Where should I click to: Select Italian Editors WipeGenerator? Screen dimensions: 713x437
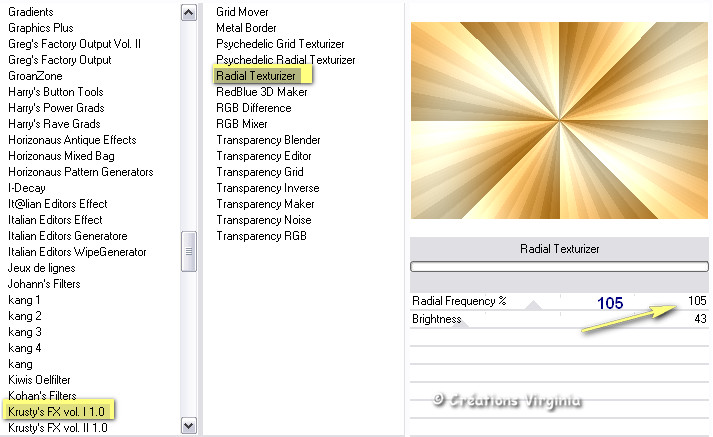point(77,252)
